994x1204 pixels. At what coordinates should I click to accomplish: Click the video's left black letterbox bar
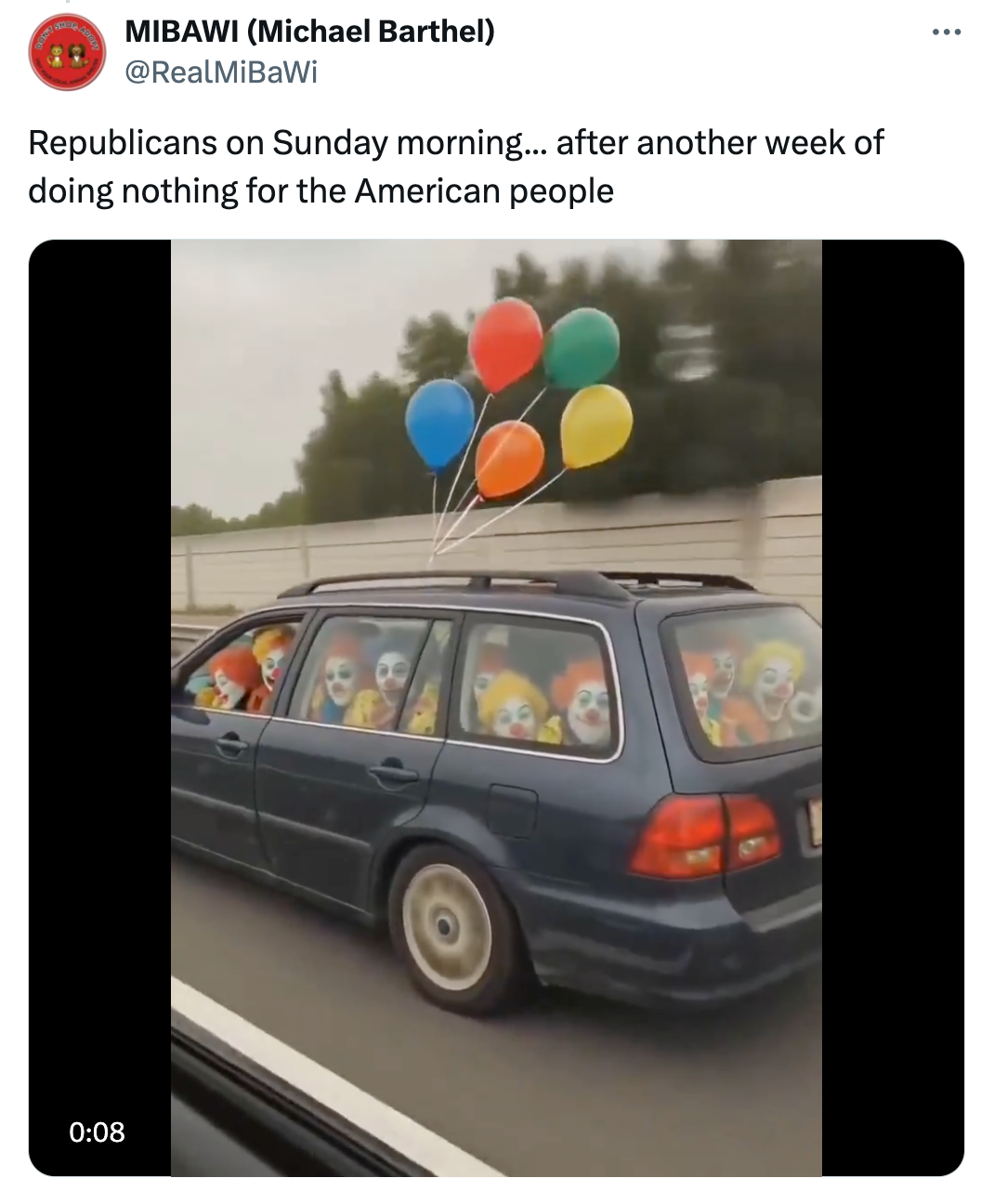click(100, 708)
